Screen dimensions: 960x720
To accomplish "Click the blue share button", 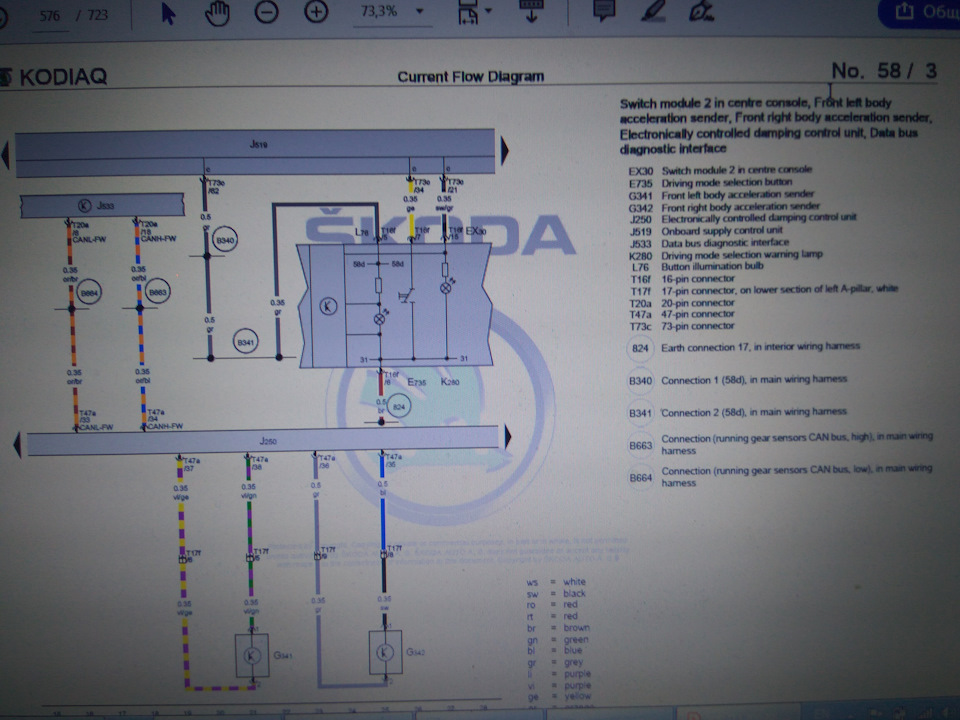I will 919,12.
